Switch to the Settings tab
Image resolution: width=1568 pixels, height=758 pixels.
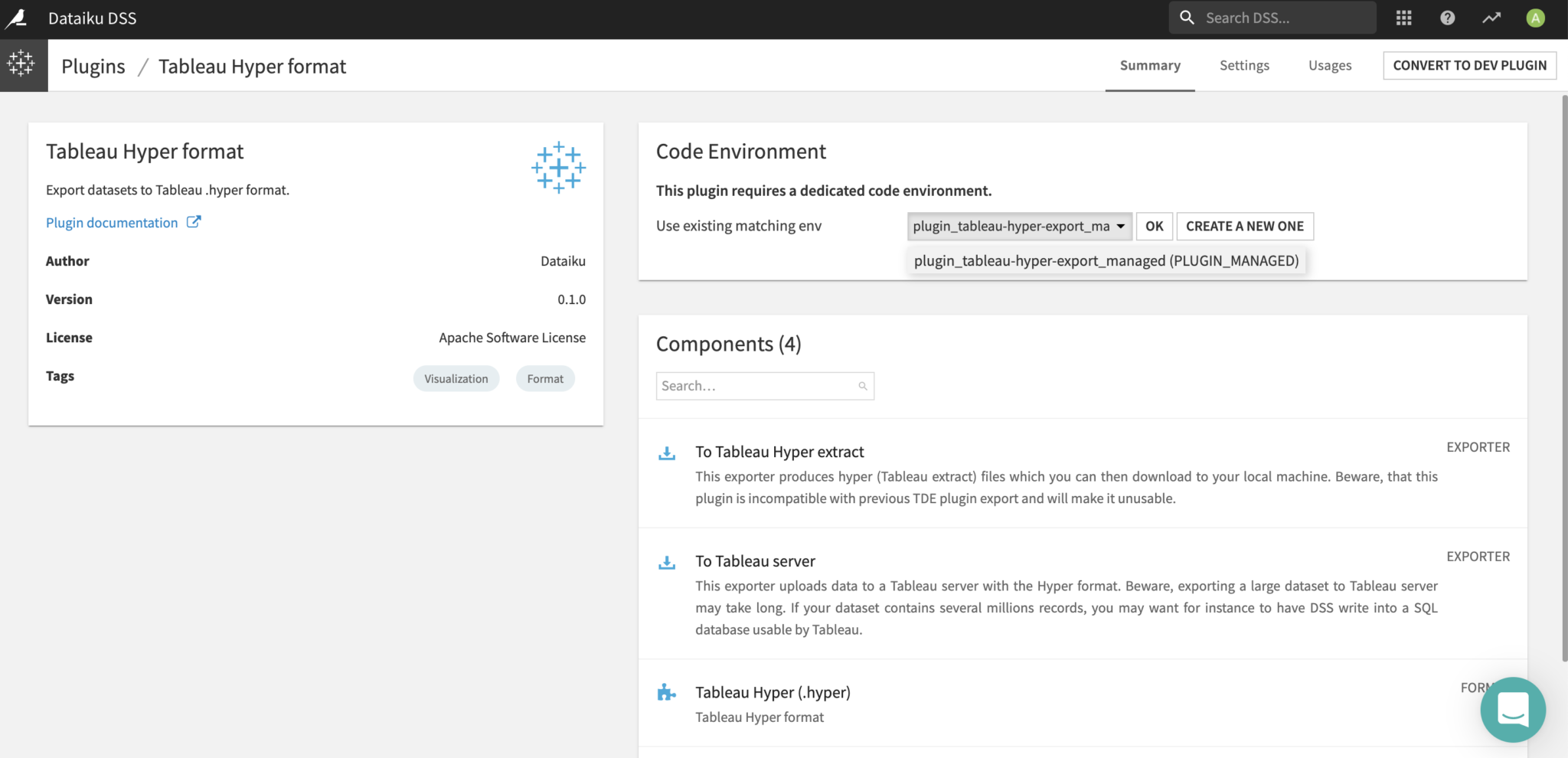pos(1244,65)
